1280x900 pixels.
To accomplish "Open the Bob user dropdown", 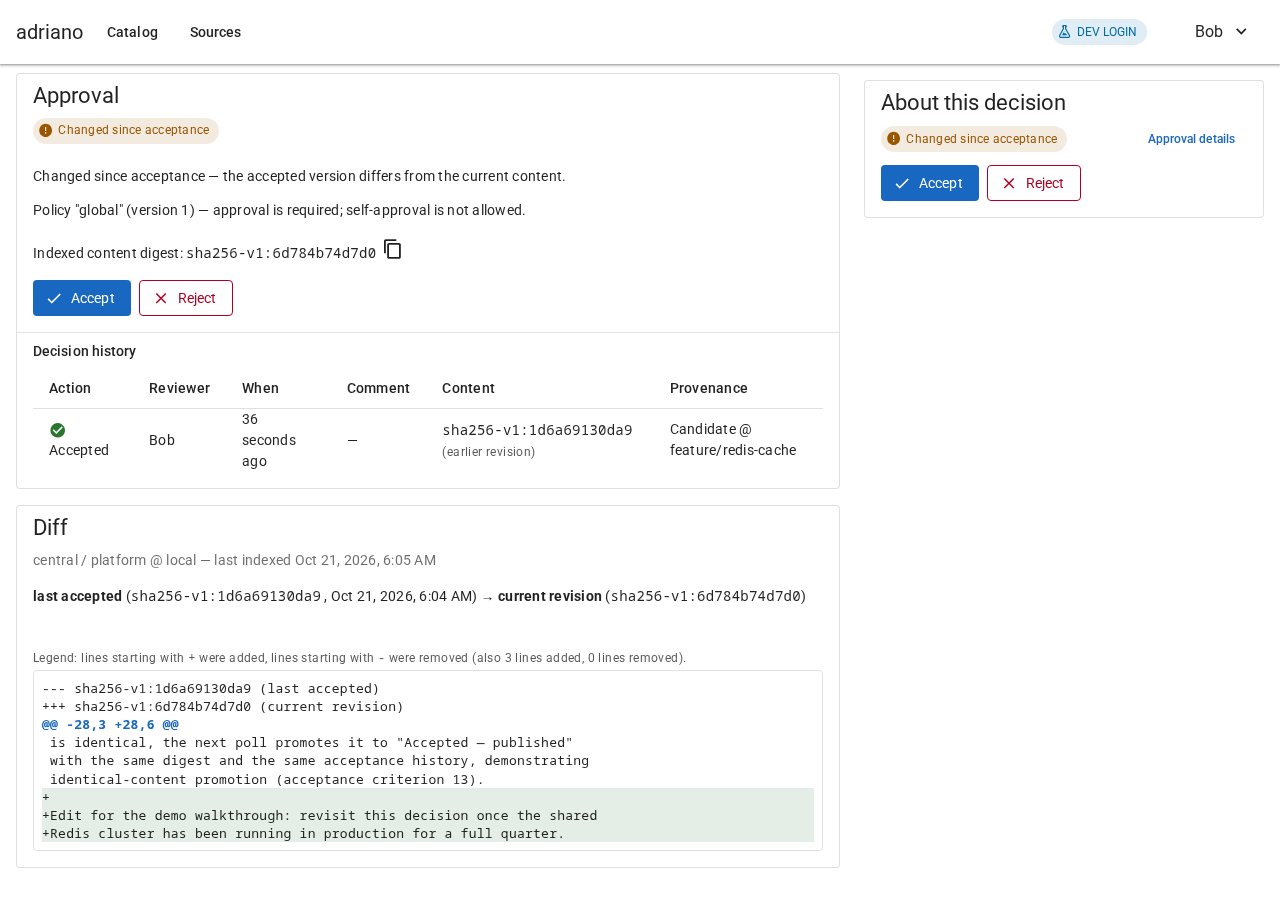I will pyautogui.click(x=1221, y=32).
